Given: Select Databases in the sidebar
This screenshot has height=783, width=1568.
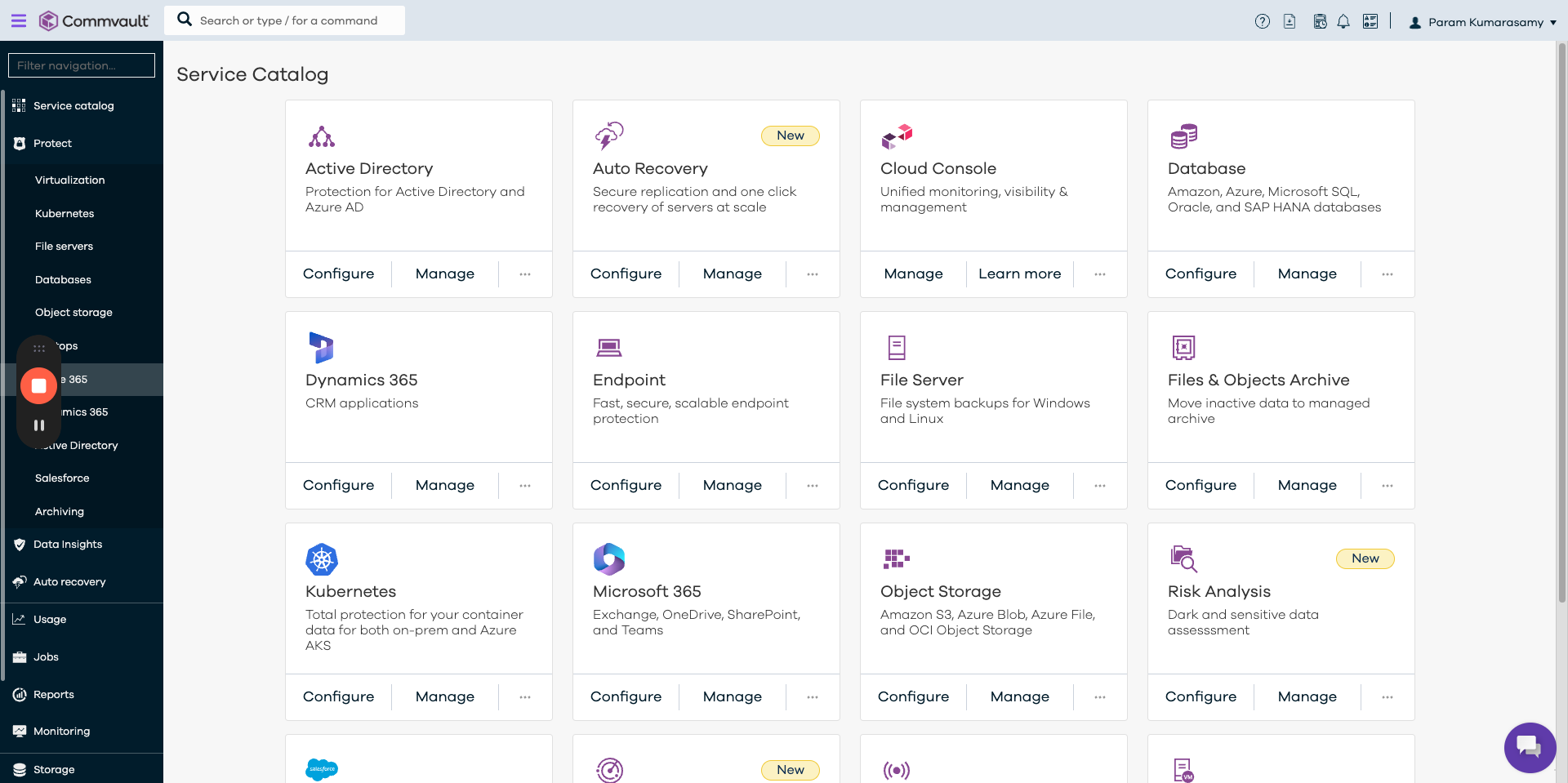Looking at the screenshot, I should point(63,280).
